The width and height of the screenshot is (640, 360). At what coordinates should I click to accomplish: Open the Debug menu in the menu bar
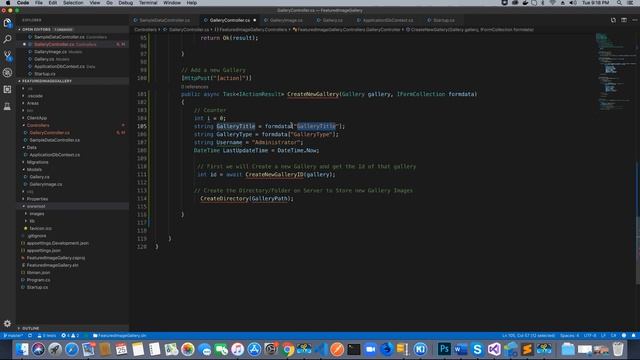[126, 3]
